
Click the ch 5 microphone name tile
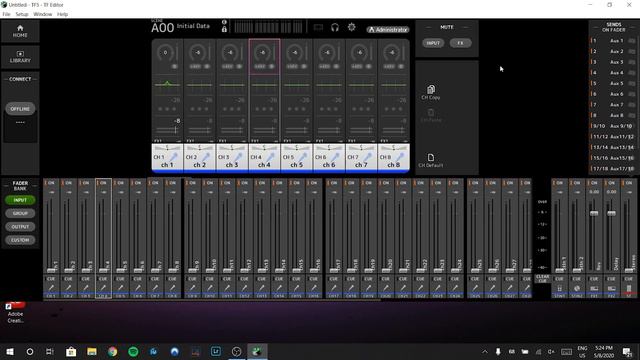coord(296,158)
